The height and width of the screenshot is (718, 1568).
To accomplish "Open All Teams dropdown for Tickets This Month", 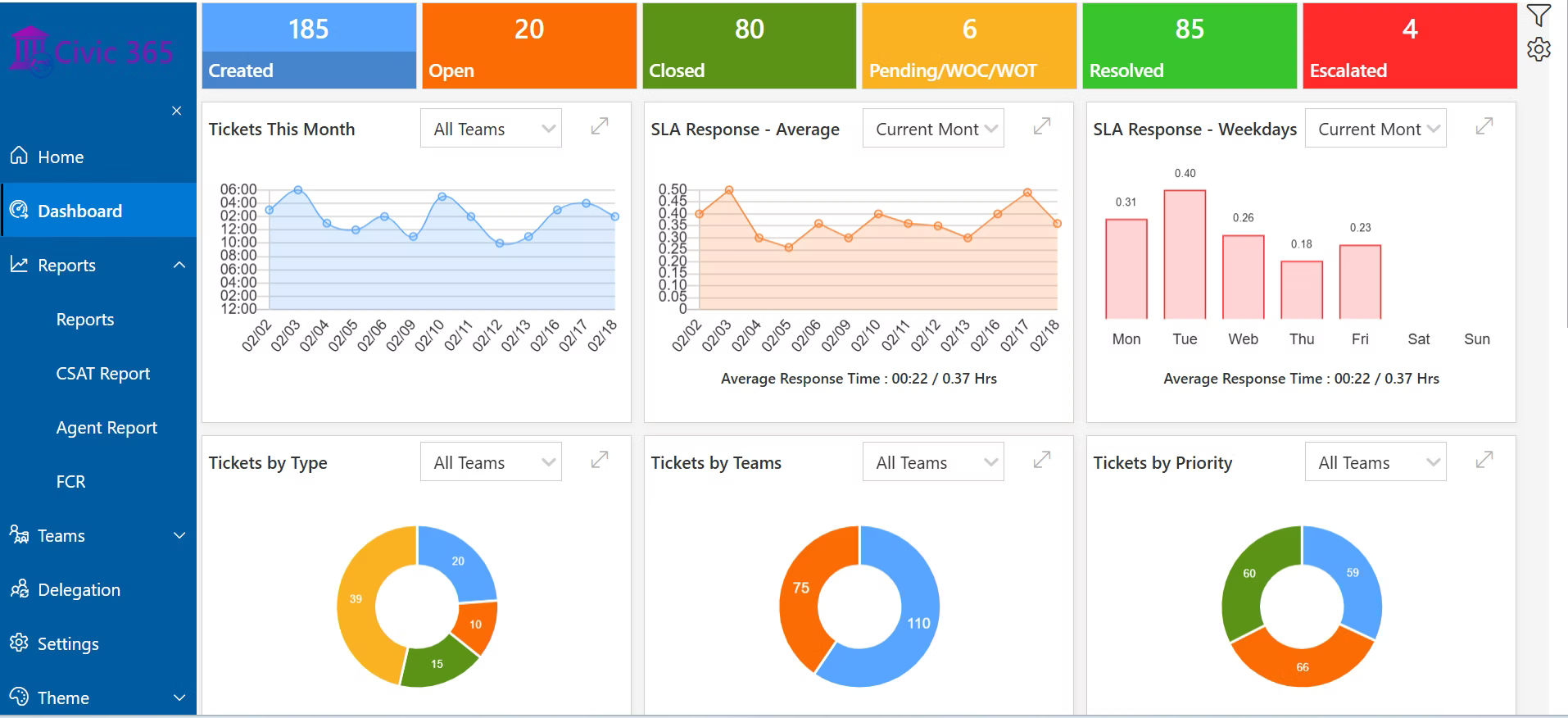I will coord(491,129).
